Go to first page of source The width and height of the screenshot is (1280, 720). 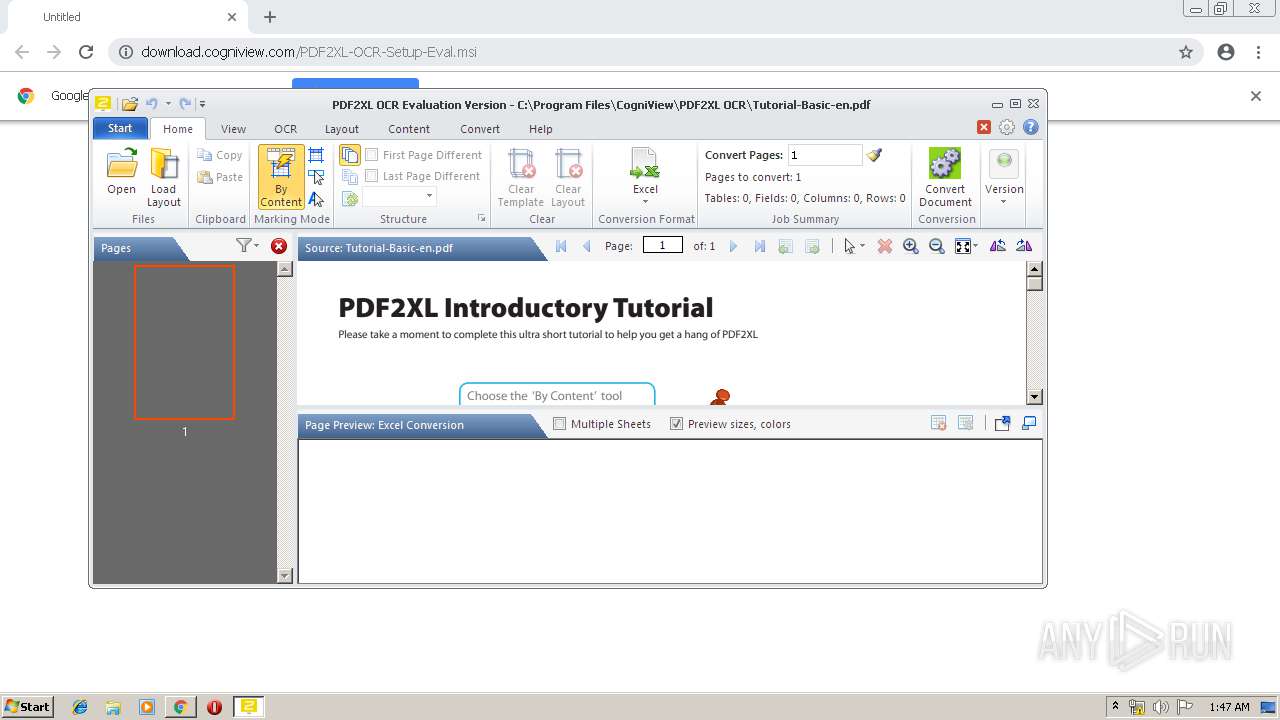tap(561, 246)
